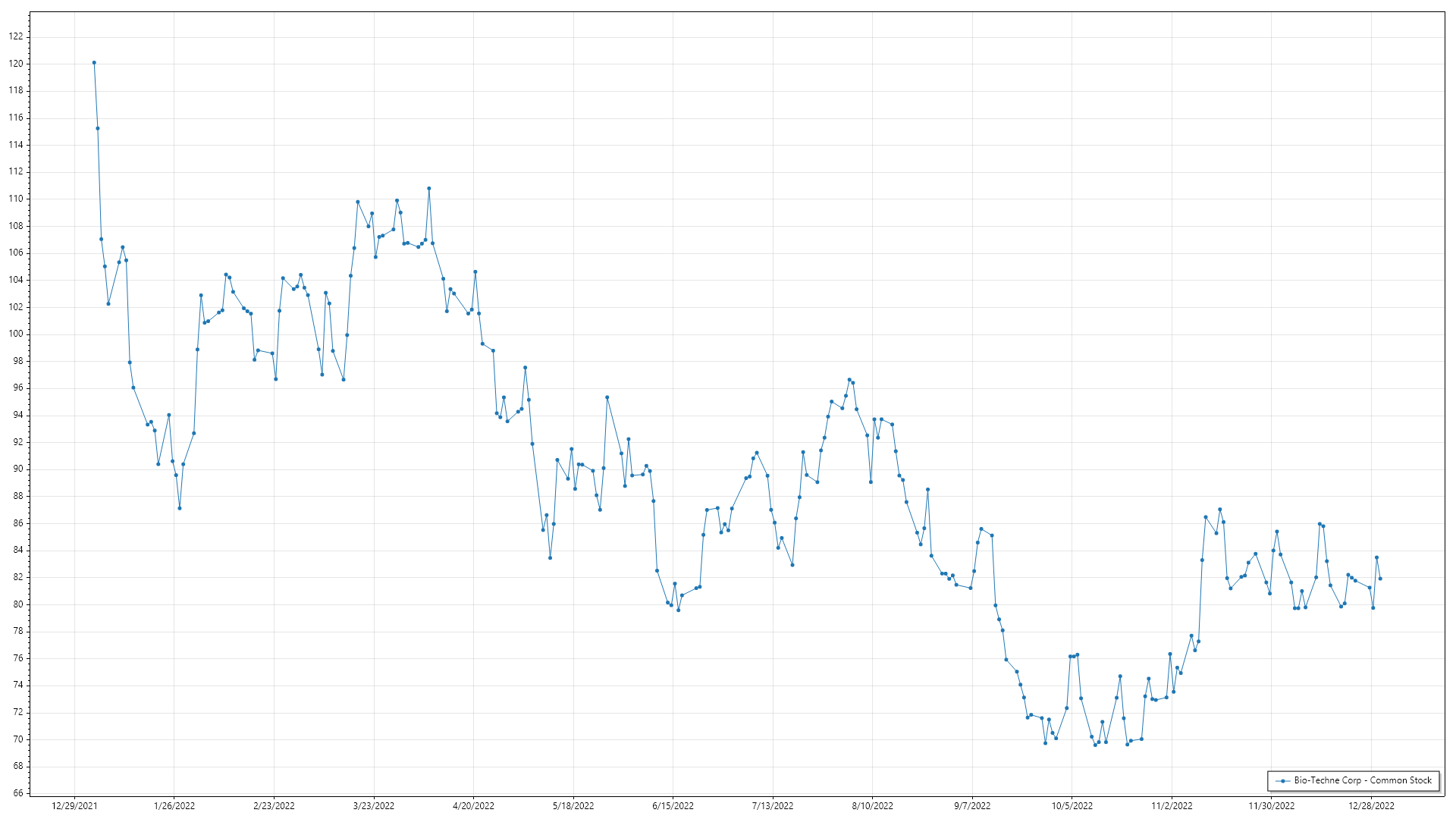
Task: Click the highest data point near 120
Action: coord(94,63)
